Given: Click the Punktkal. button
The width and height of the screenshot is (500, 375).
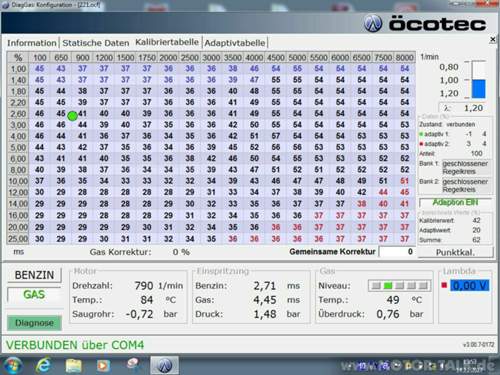Looking at the screenshot, I should (455, 252).
